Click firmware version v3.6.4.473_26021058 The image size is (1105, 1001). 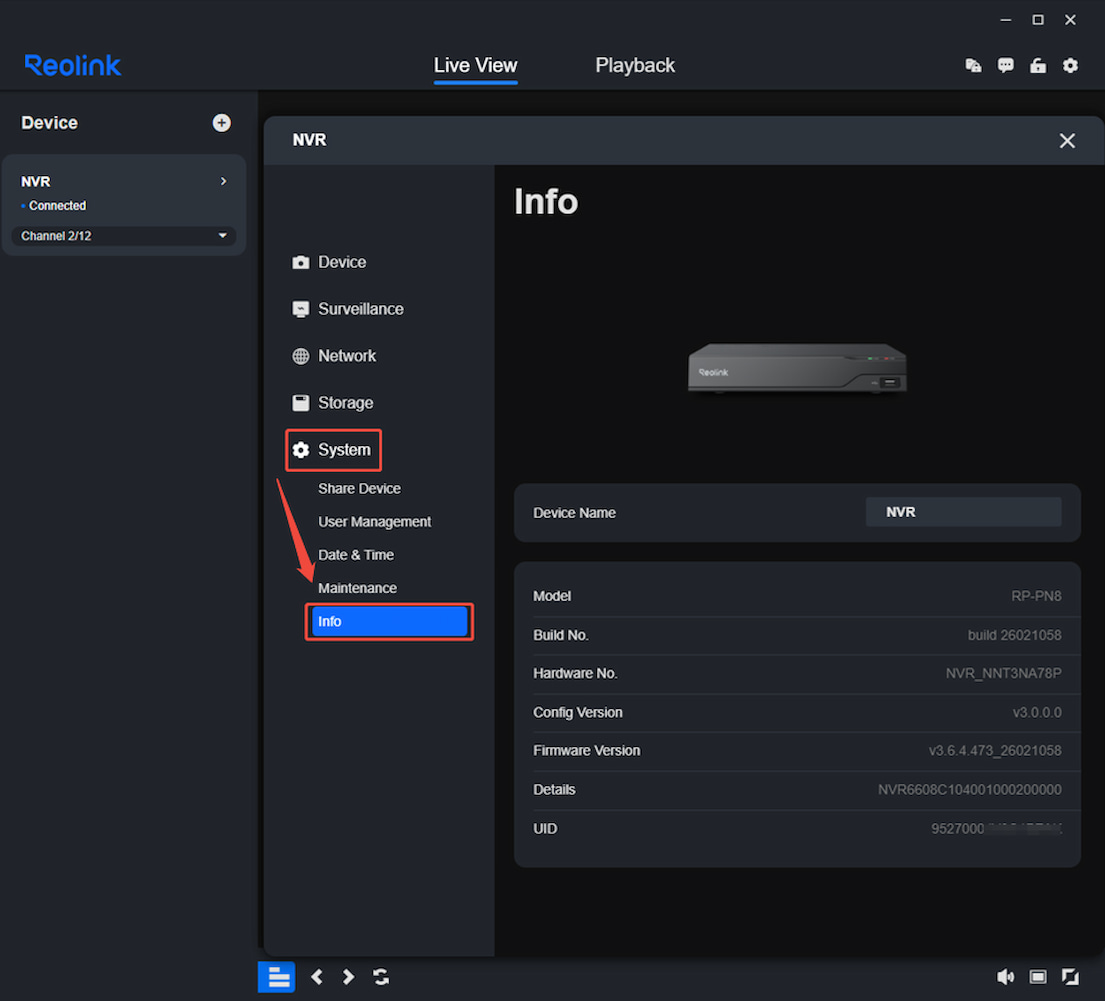[x=994, y=751]
